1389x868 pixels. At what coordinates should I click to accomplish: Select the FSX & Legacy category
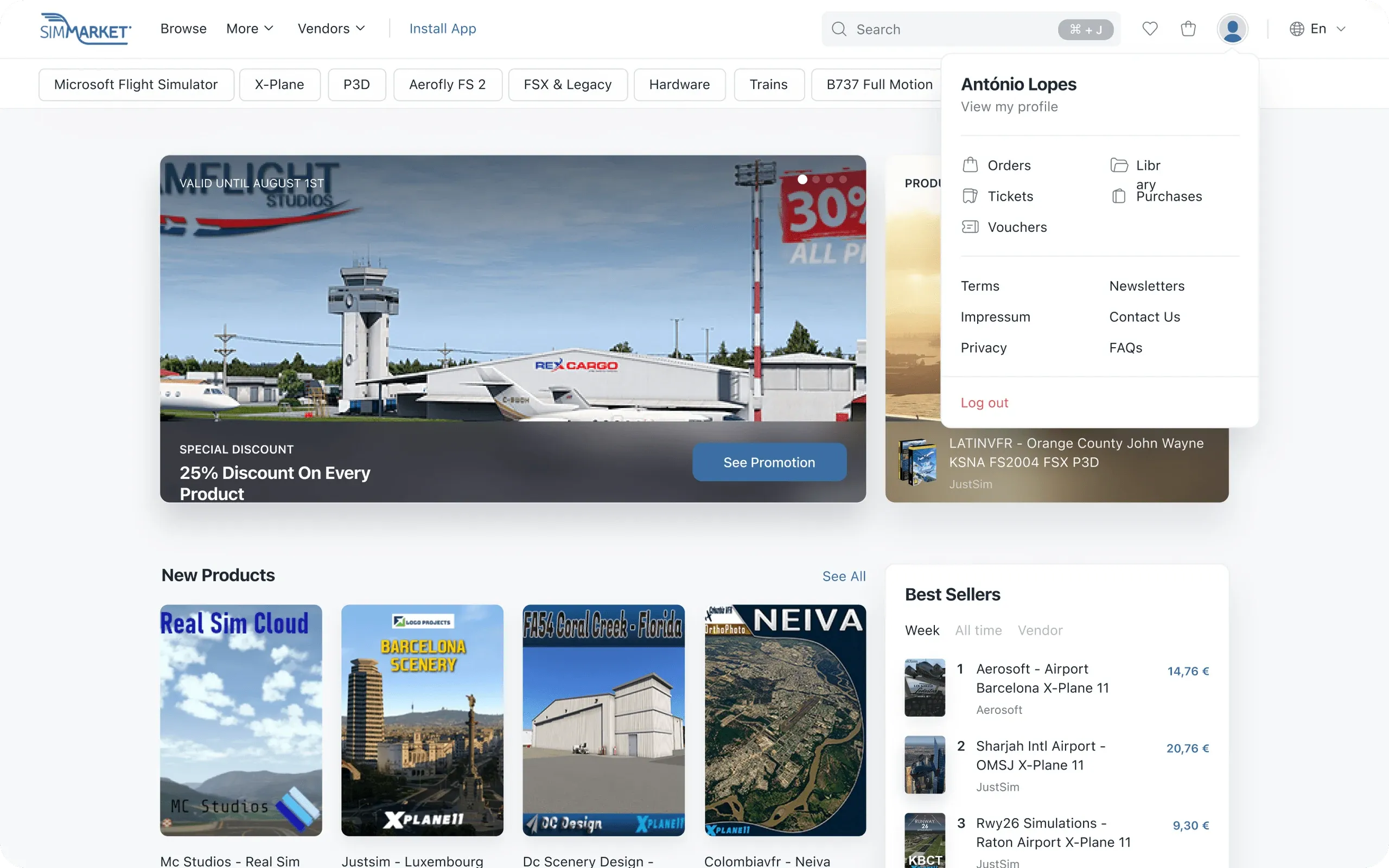click(x=568, y=85)
